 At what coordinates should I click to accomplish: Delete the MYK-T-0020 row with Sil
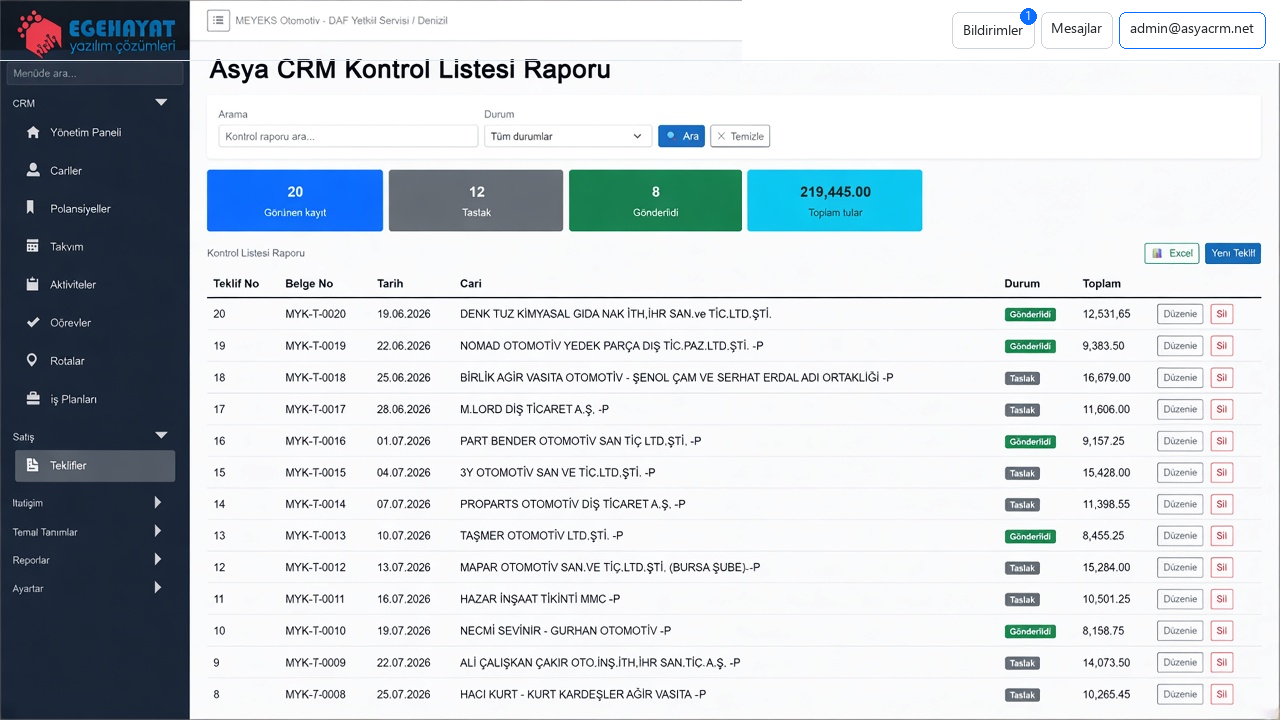click(x=1222, y=314)
